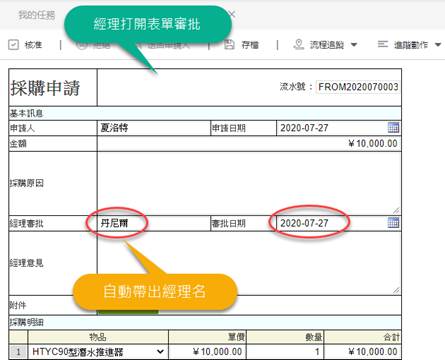Click into the 經理意見 text area

[x=249, y=263]
